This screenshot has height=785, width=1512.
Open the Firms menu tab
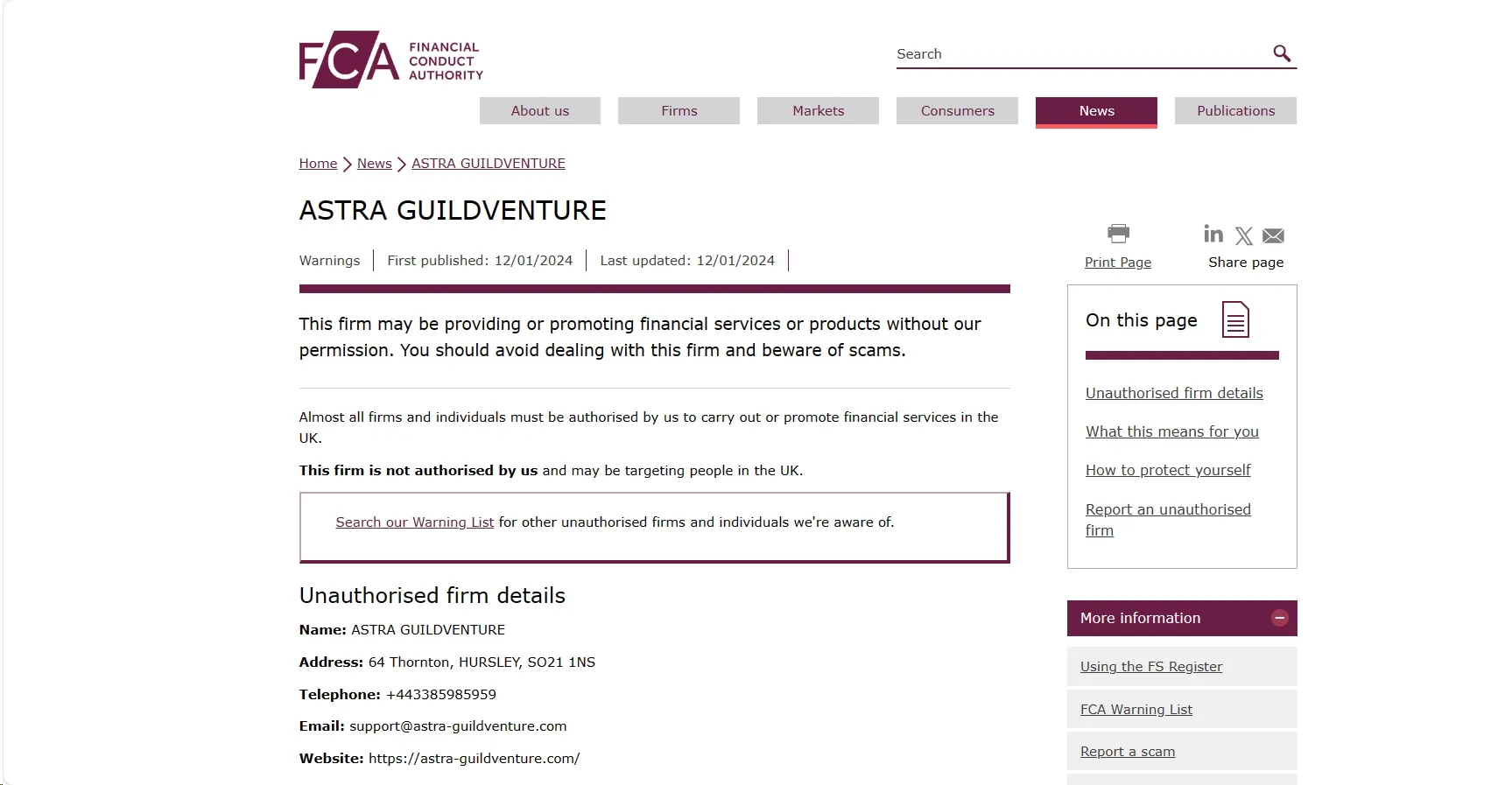click(x=679, y=111)
